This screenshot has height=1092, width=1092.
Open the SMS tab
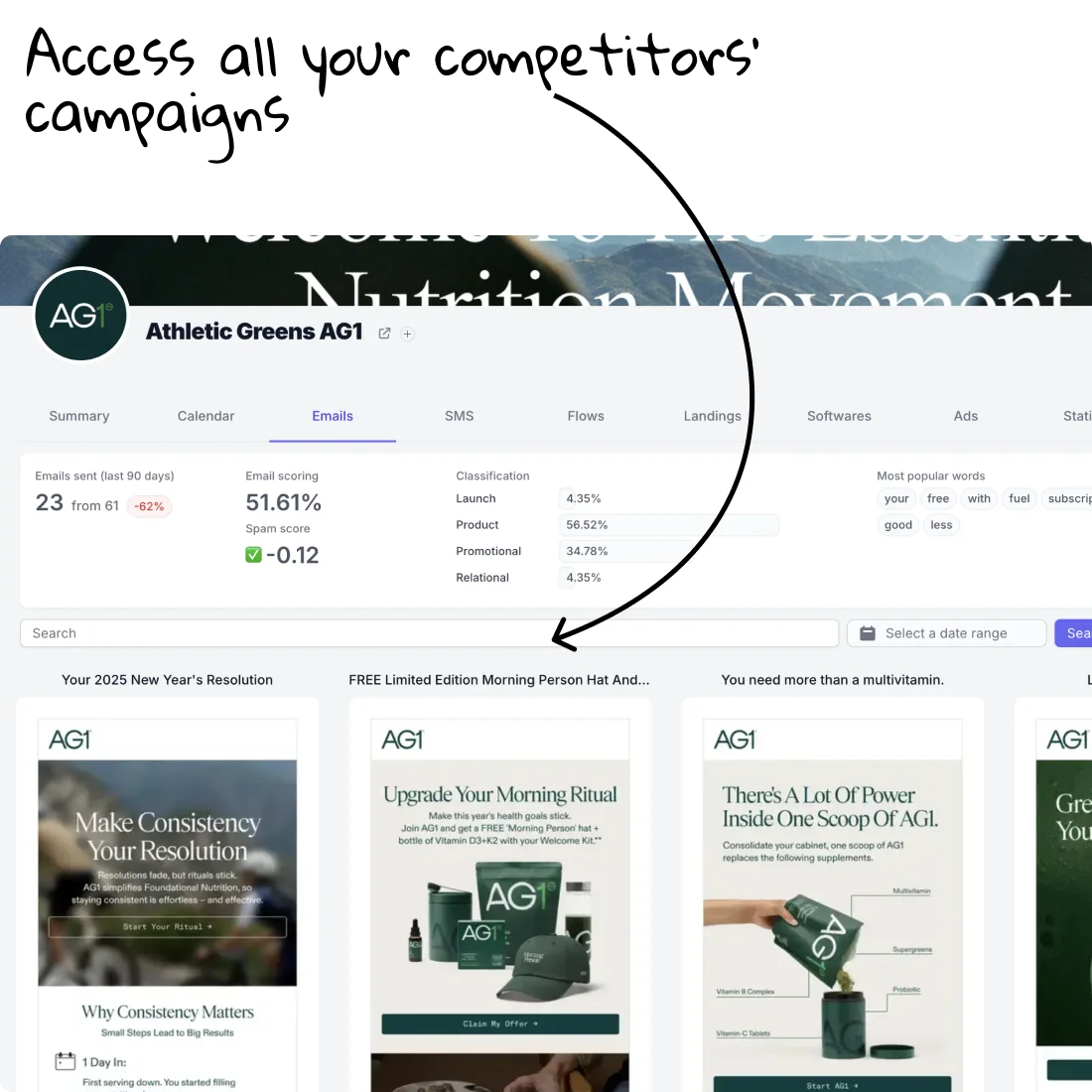[x=459, y=416]
